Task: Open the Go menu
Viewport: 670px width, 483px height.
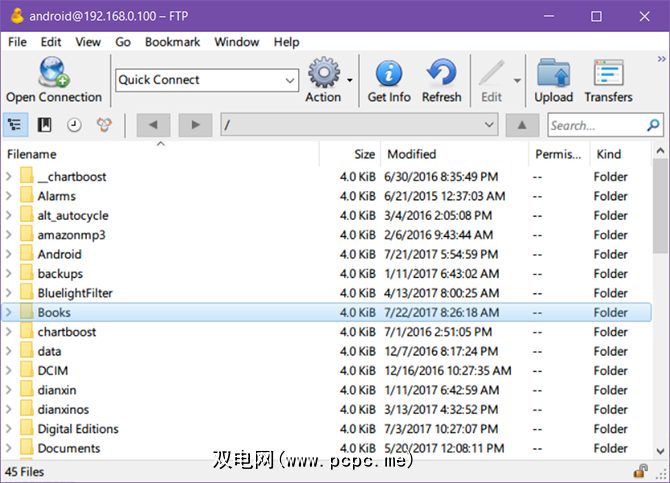Action: (x=123, y=42)
